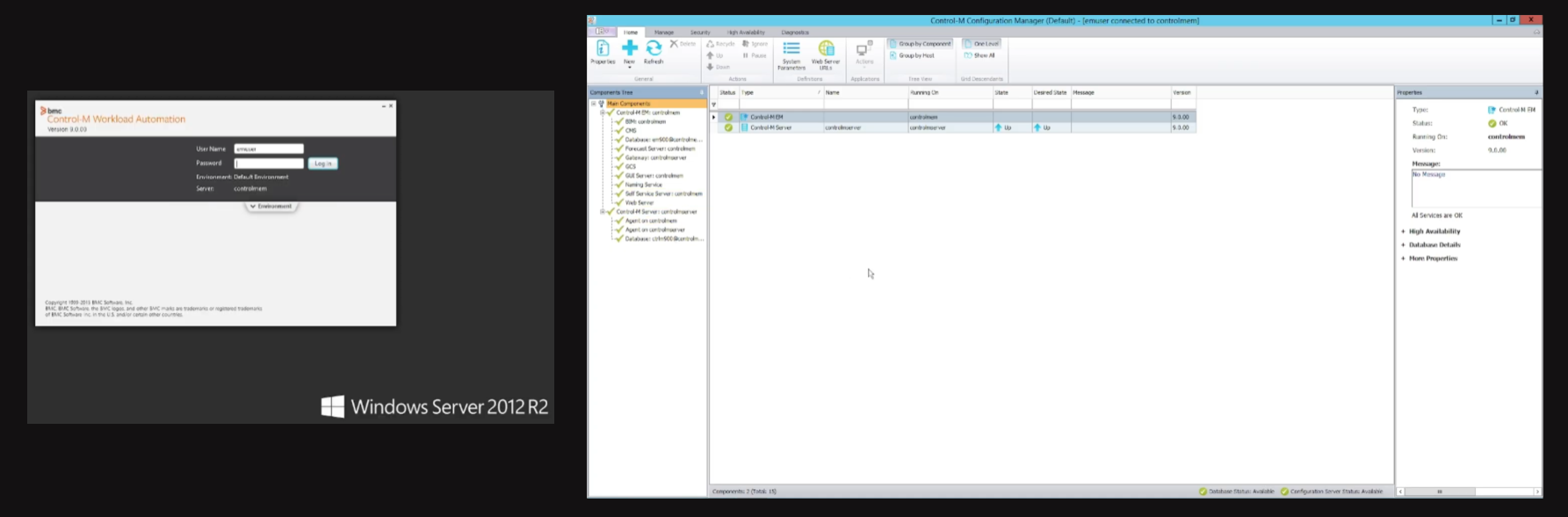Refresh the Configuration Manager component list
The image size is (1568, 517).
pyautogui.click(x=654, y=52)
